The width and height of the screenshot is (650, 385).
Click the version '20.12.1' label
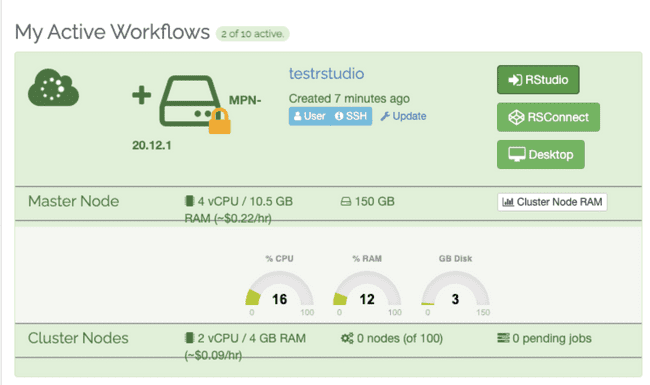click(x=151, y=145)
